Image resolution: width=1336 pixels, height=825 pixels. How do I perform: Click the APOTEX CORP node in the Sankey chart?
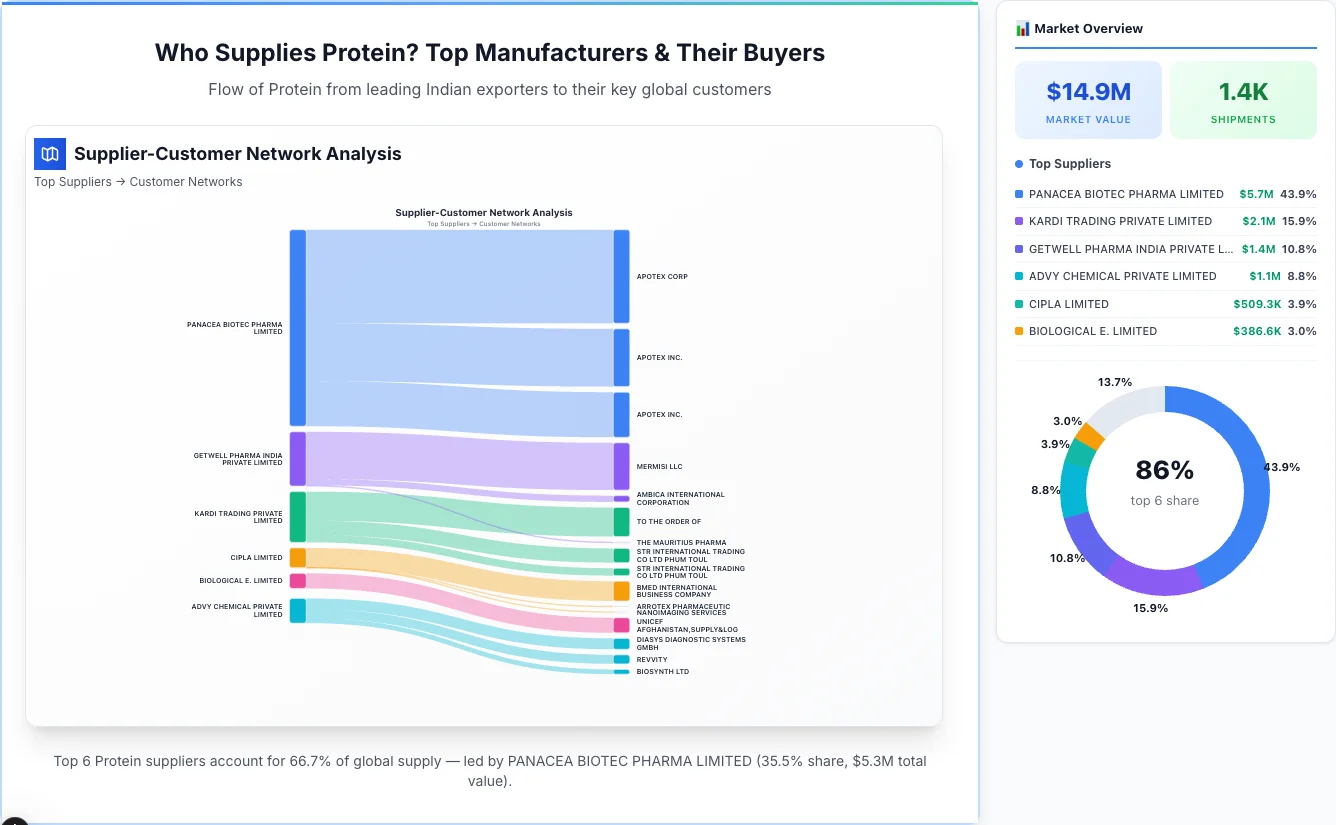coord(621,276)
